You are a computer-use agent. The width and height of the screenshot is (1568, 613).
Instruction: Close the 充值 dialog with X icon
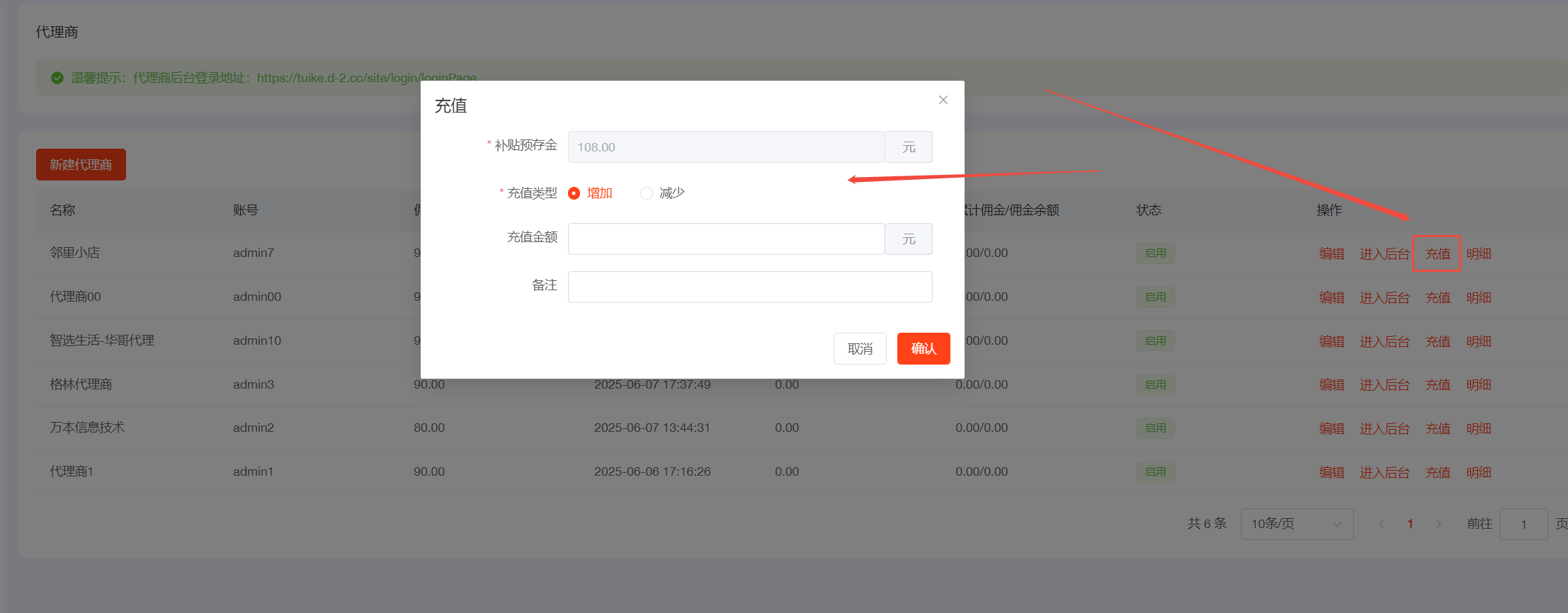pos(943,100)
